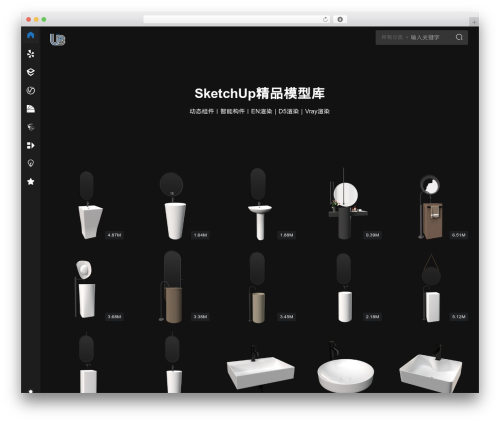Click the 智能构件 text under the title

click(x=232, y=111)
